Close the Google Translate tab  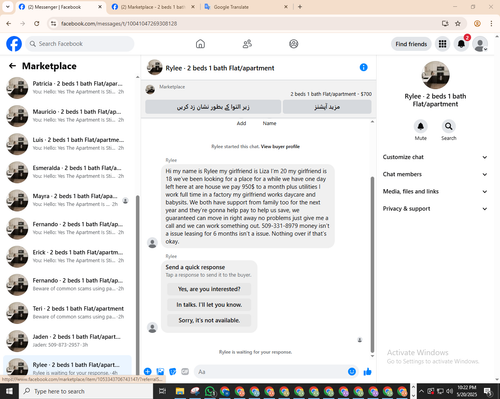pos(286,7)
